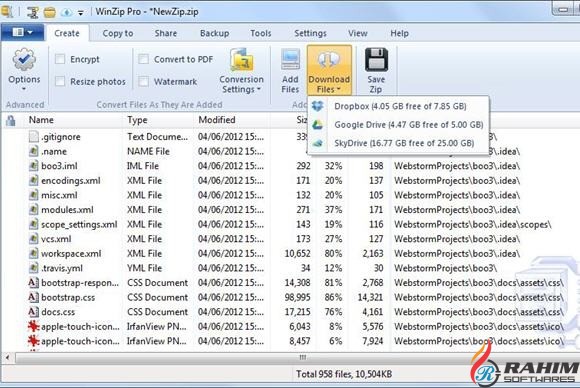Enable the Encrypt checkbox
This screenshot has height=388, width=580.
(x=60, y=59)
